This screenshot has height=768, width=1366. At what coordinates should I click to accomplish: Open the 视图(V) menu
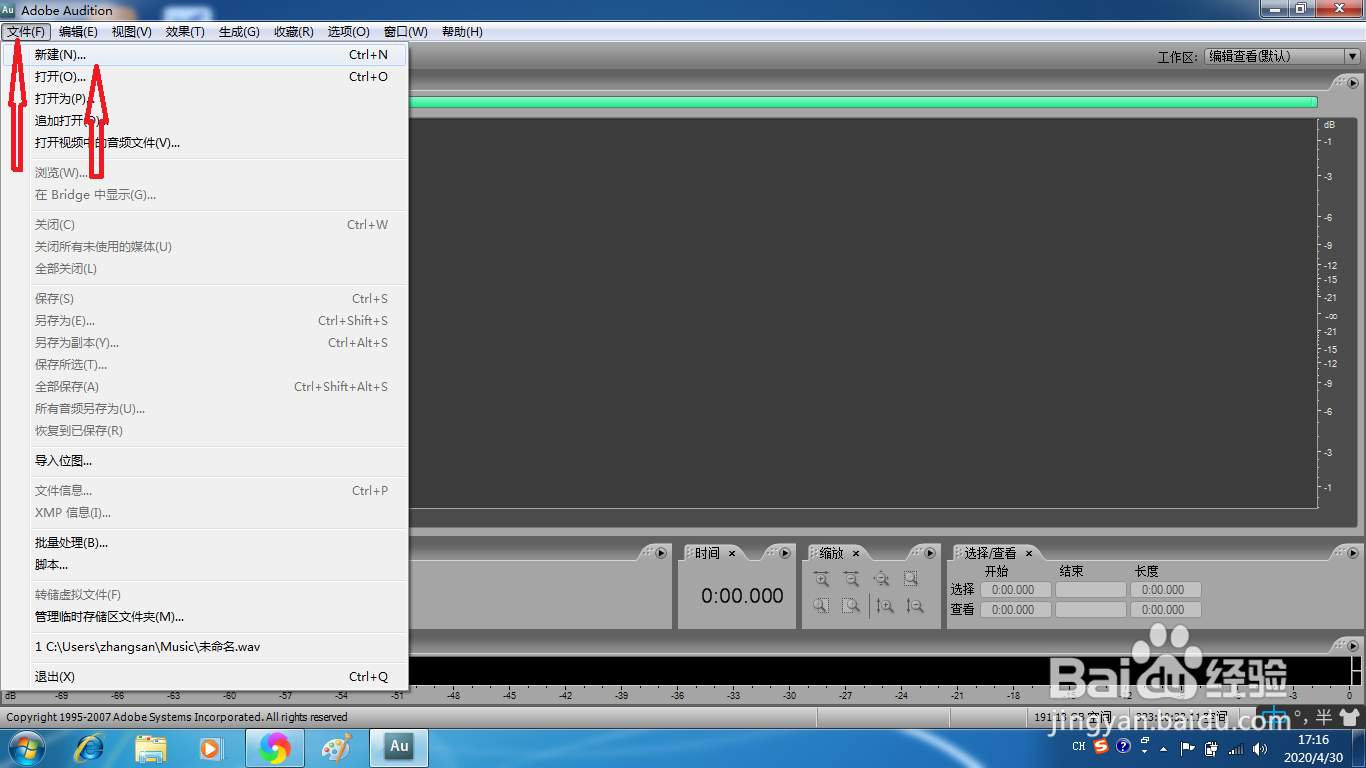(131, 32)
